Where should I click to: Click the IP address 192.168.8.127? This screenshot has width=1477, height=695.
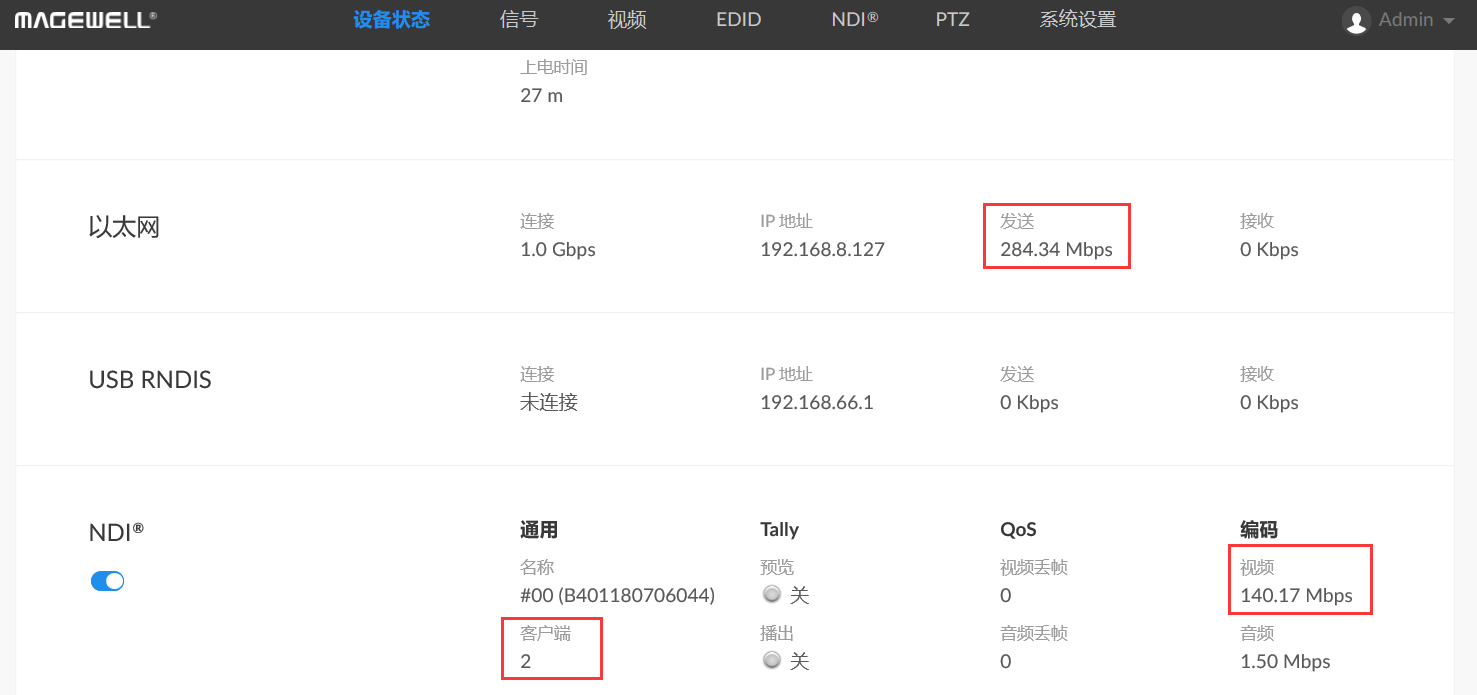coord(822,249)
